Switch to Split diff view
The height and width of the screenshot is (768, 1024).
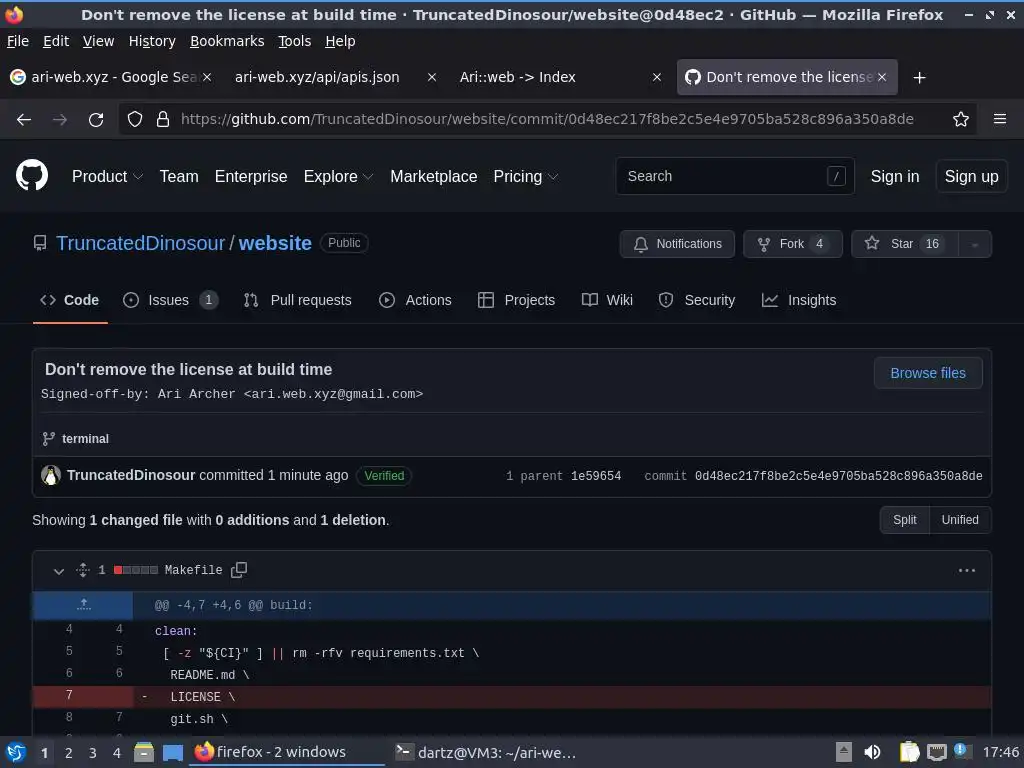tap(904, 520)
